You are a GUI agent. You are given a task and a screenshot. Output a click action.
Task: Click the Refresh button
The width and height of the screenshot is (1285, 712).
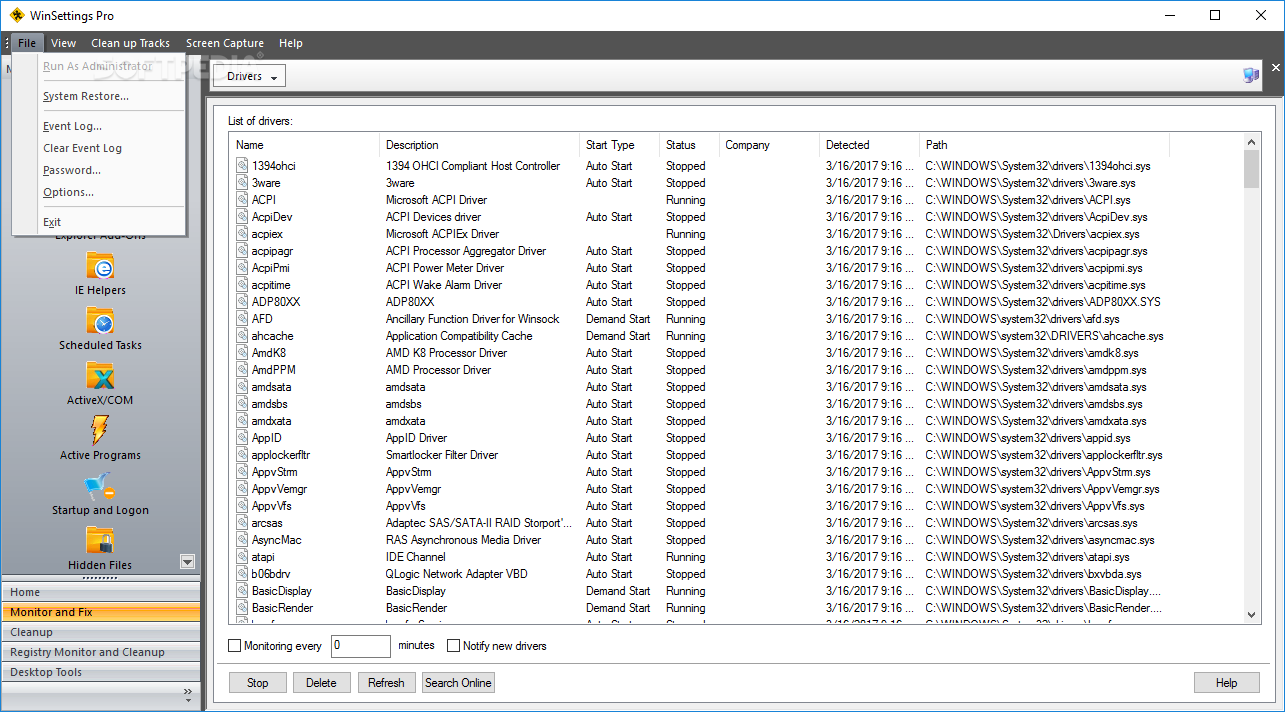tap(386, 683)
